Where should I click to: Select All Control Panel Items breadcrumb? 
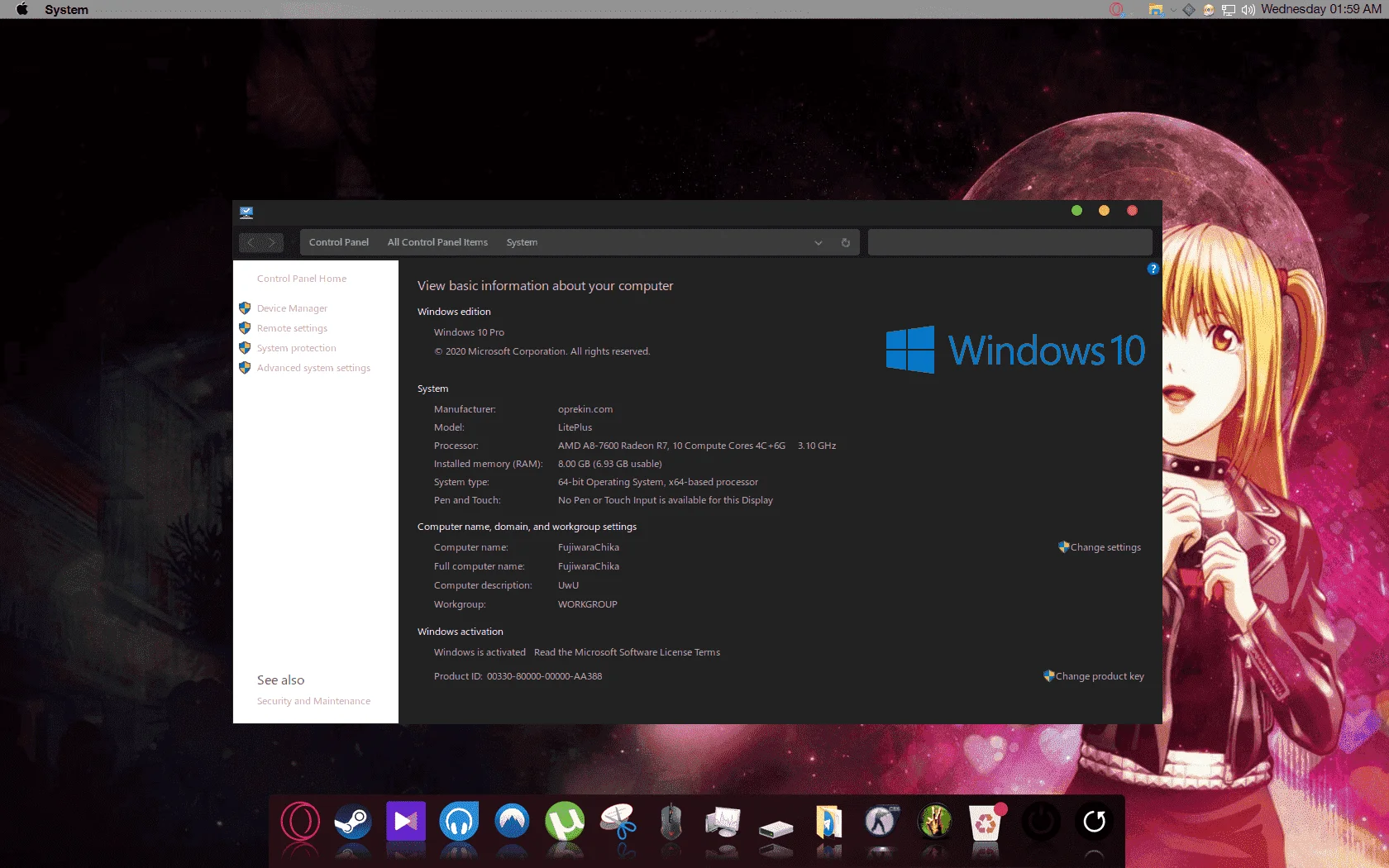(x=437, y=242)
